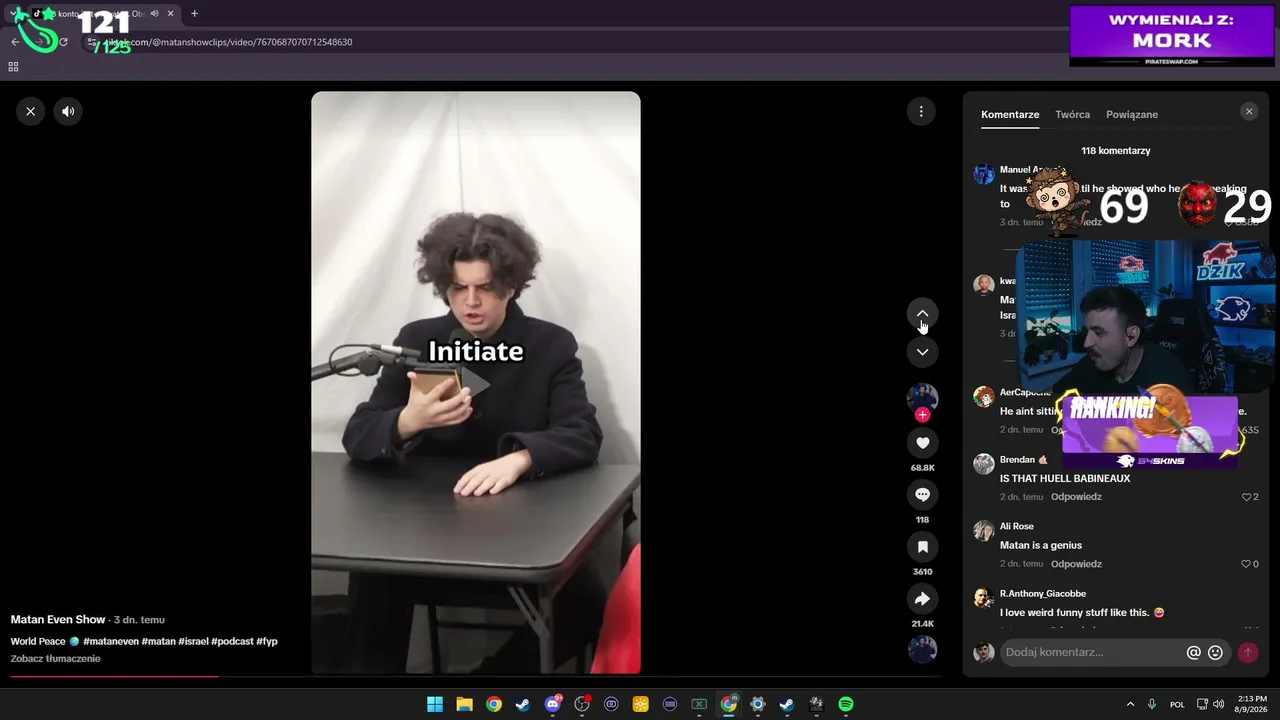
Task: Open File Explorer from the taskbar
Action: coord(464,704)
